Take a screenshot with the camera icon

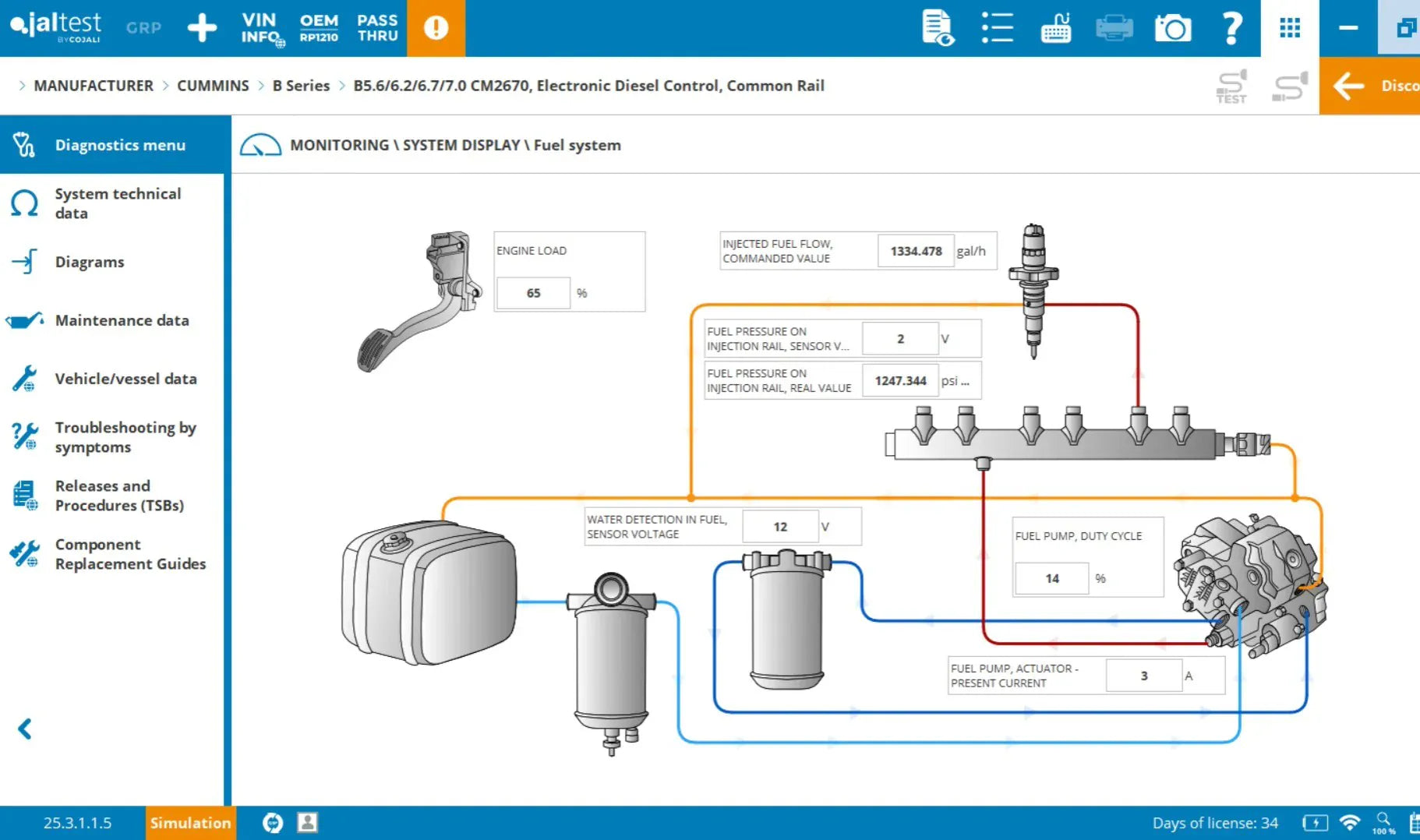point(1173,27)
